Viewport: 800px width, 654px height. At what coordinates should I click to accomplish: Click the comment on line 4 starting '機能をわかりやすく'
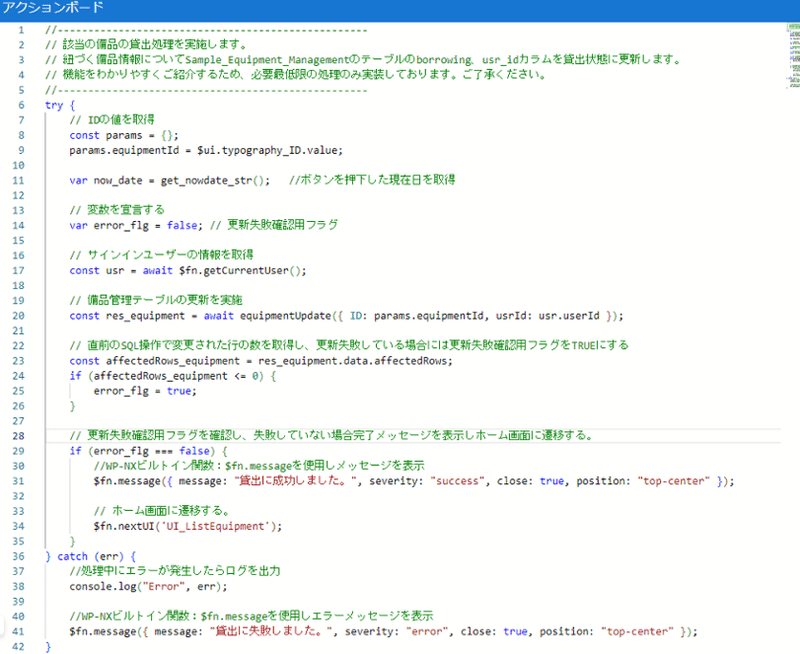coord(296,75)
